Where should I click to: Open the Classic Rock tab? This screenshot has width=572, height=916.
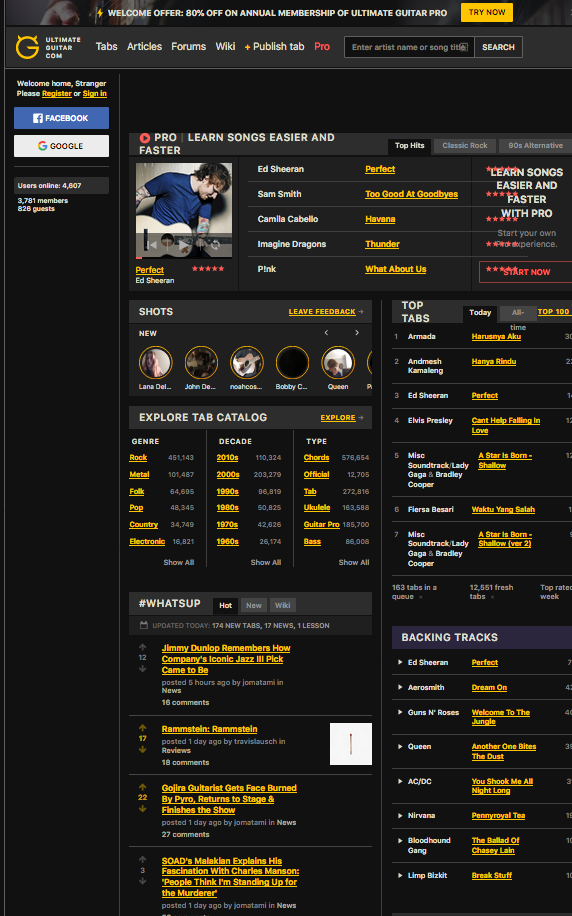464,145
